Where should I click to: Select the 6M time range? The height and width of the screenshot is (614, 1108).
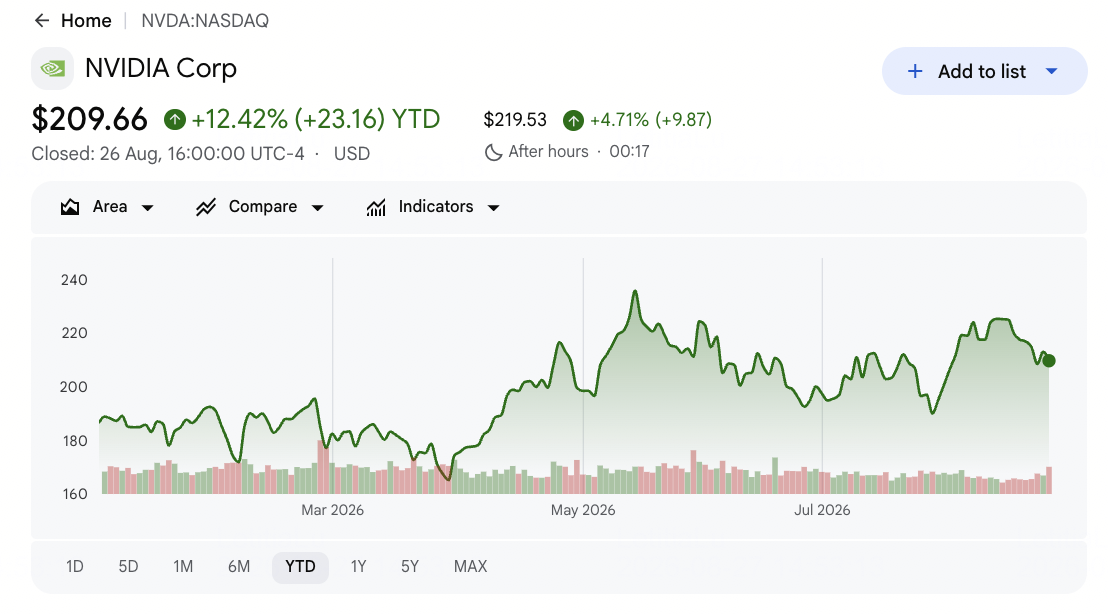click(x=239, y=567)
